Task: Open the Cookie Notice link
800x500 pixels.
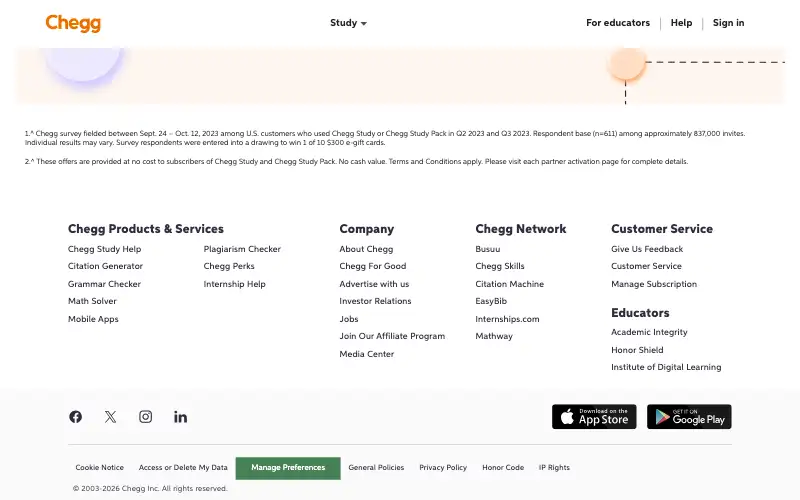Action: pyautogui.click(x=99, y=467)
